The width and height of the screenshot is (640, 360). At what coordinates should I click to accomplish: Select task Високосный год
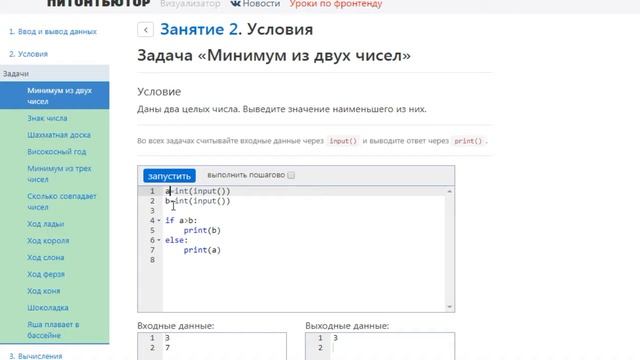tap(57, 151)
